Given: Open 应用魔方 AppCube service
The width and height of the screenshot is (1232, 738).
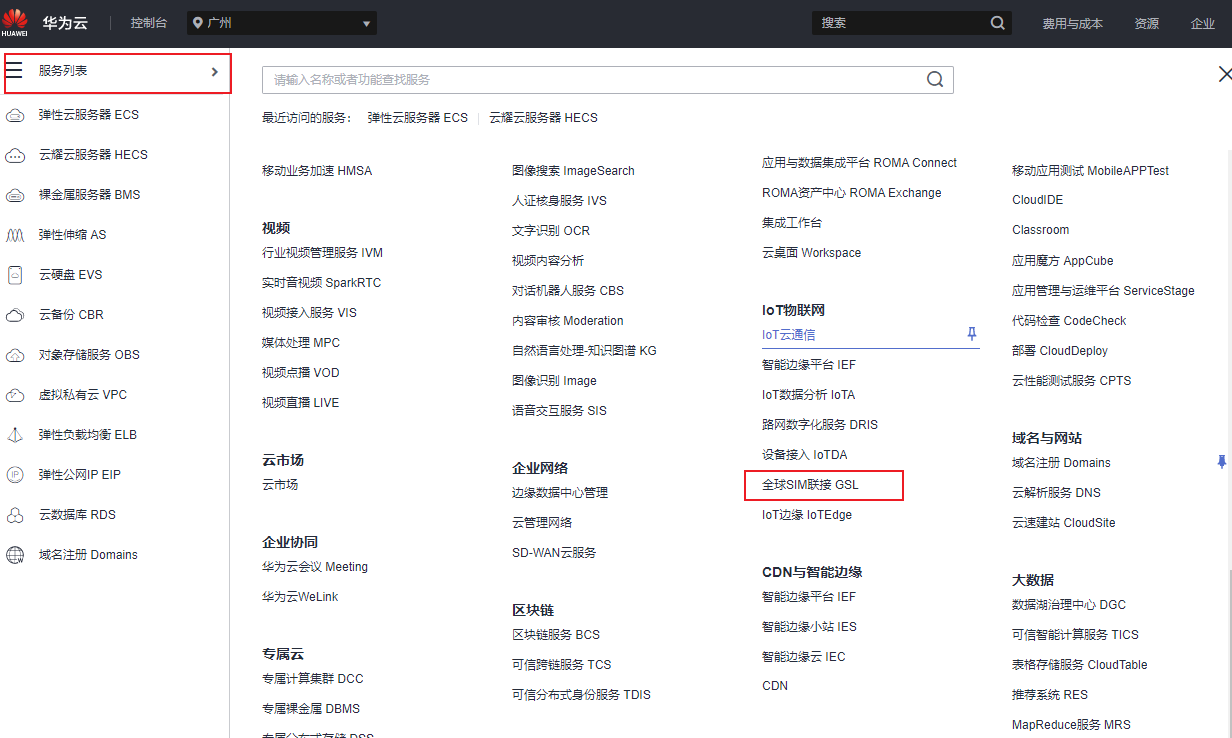Looking at the screenshot, I should pos(1062,261).
